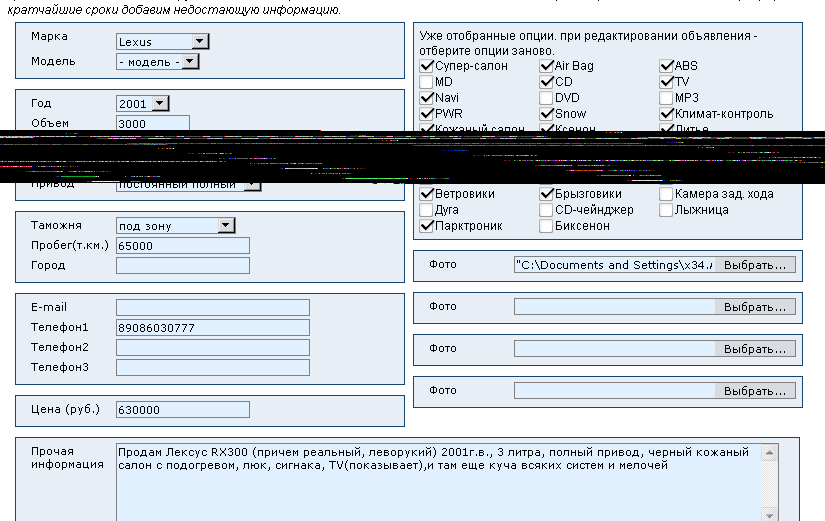Uncheck the Супер-салон checkbox
825x521 pixels.
pos(427,66)
